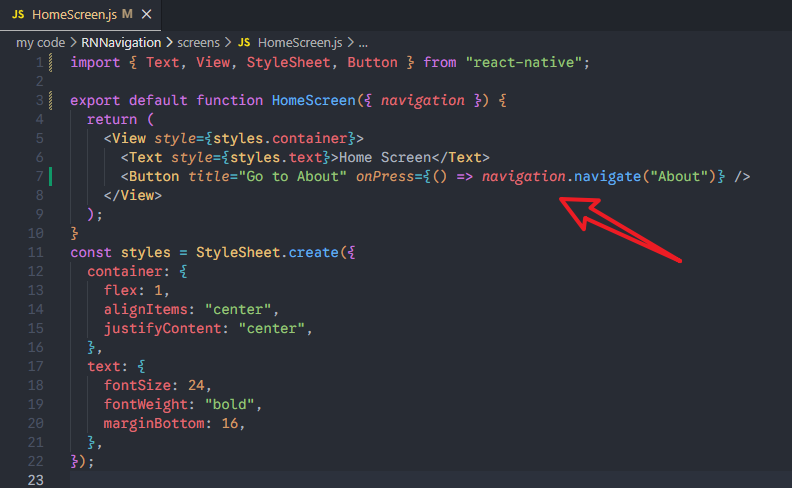Click the striped change marker beside line 1
The width and height of the screenshot is (792, 488).
pyautogui.click(x=50, y=62)
